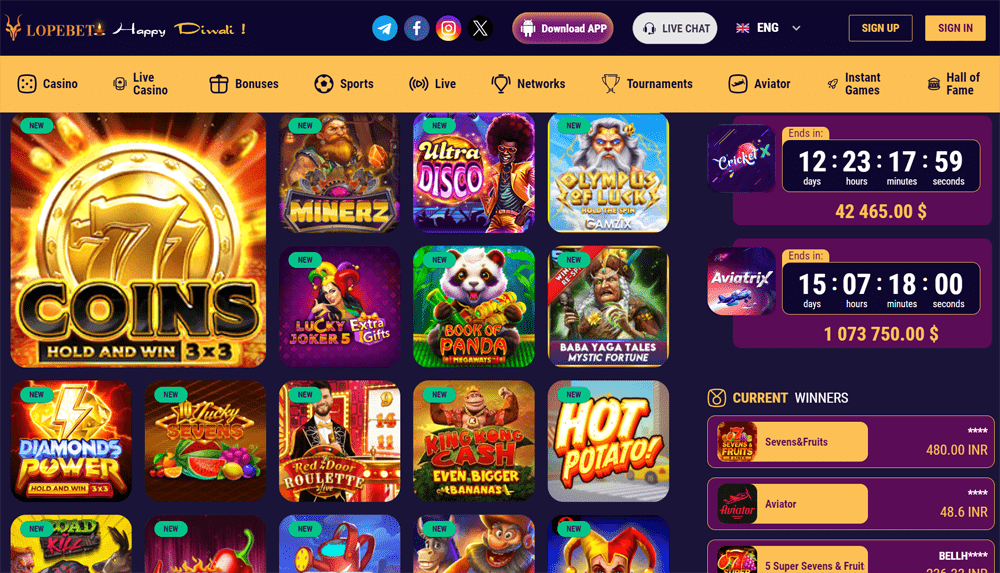Start a LIVE CHAT session
This screenshot has height=573, width=1000.
click(675, 29)
